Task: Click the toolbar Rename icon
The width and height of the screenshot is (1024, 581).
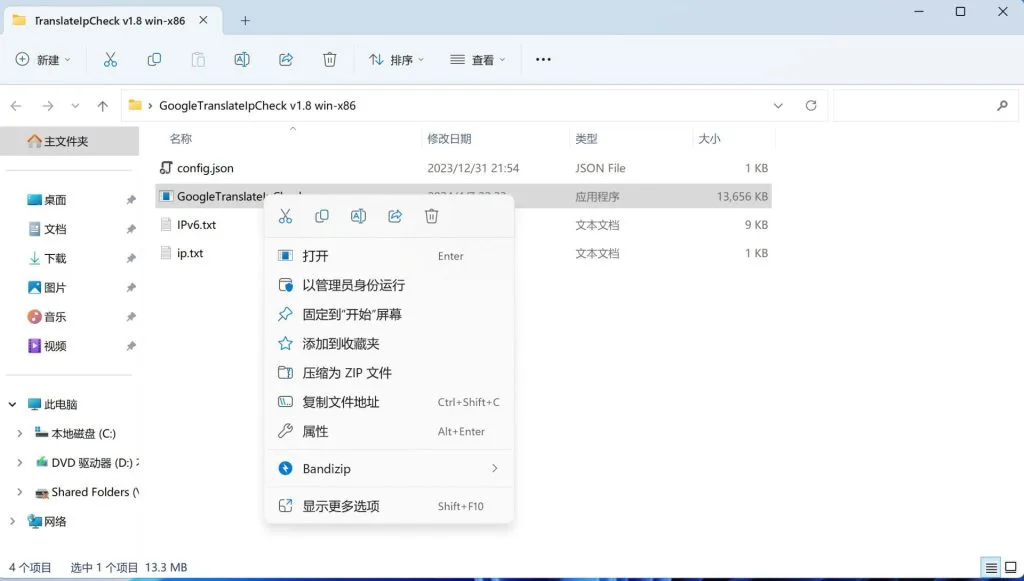Action: coord(242,60)
